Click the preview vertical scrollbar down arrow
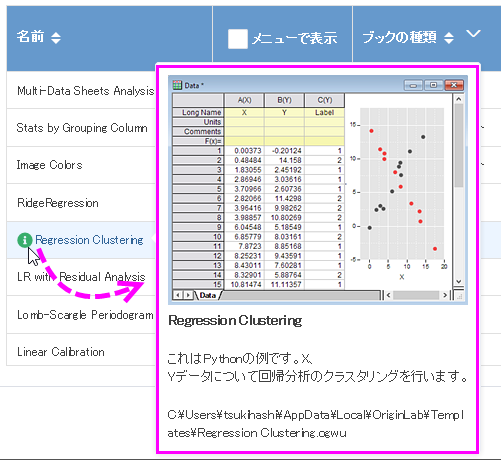 click(459, 282)
